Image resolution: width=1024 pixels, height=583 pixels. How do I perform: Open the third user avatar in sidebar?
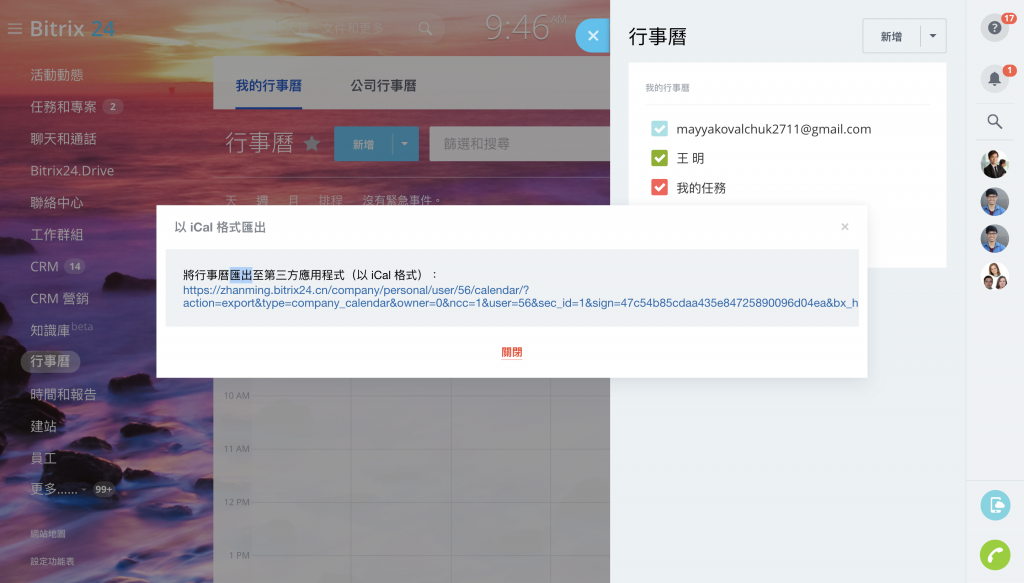[x=995, y=238]
